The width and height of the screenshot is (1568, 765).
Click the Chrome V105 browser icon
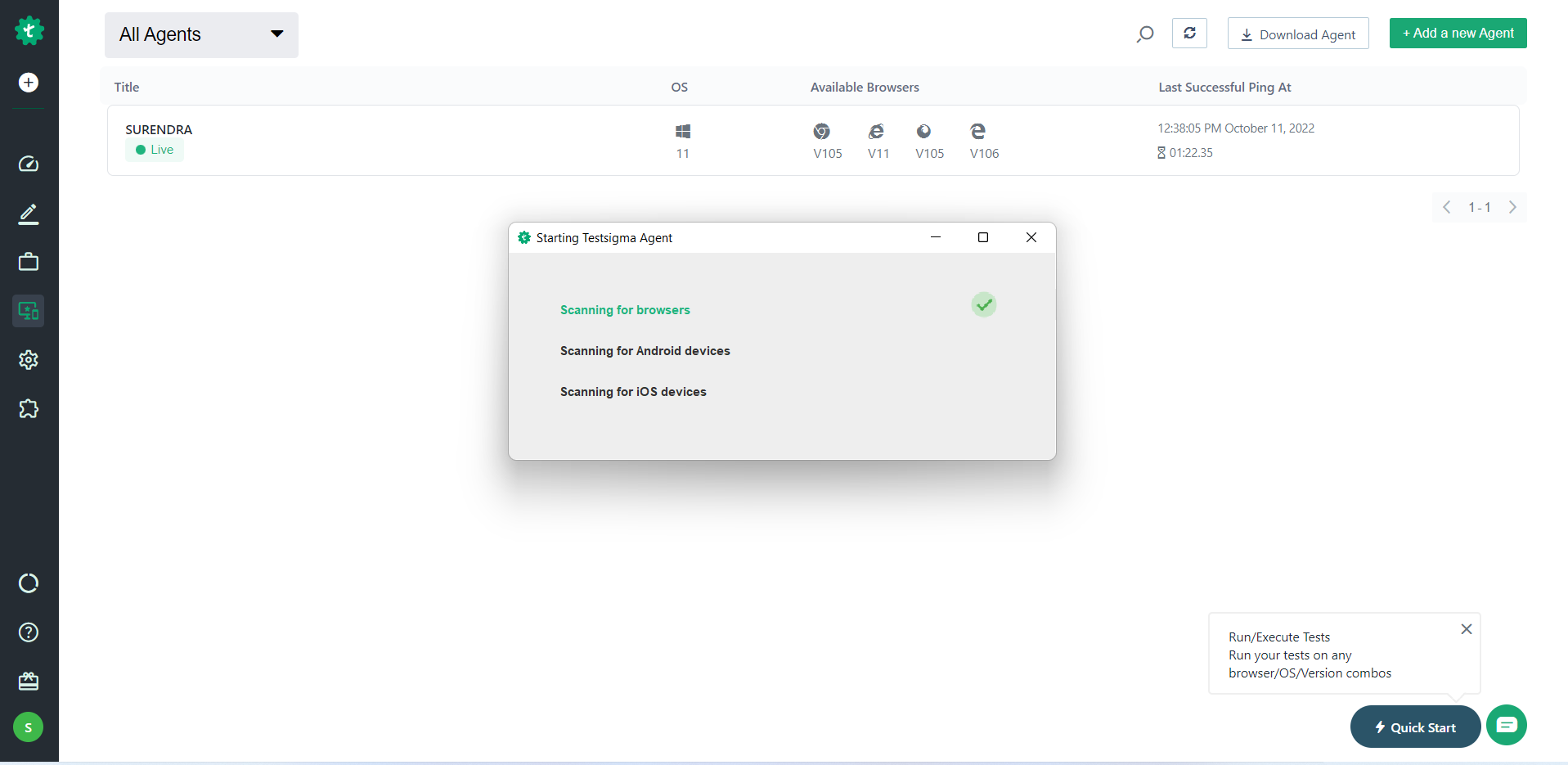[x=822, y=131]
